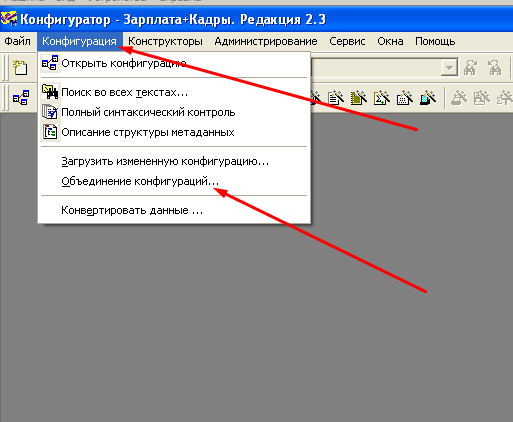The width and height of the screenshot is (513, 422).
Task: Click the first greyed-out wizard icon after the separator
Action: point(459,98)
